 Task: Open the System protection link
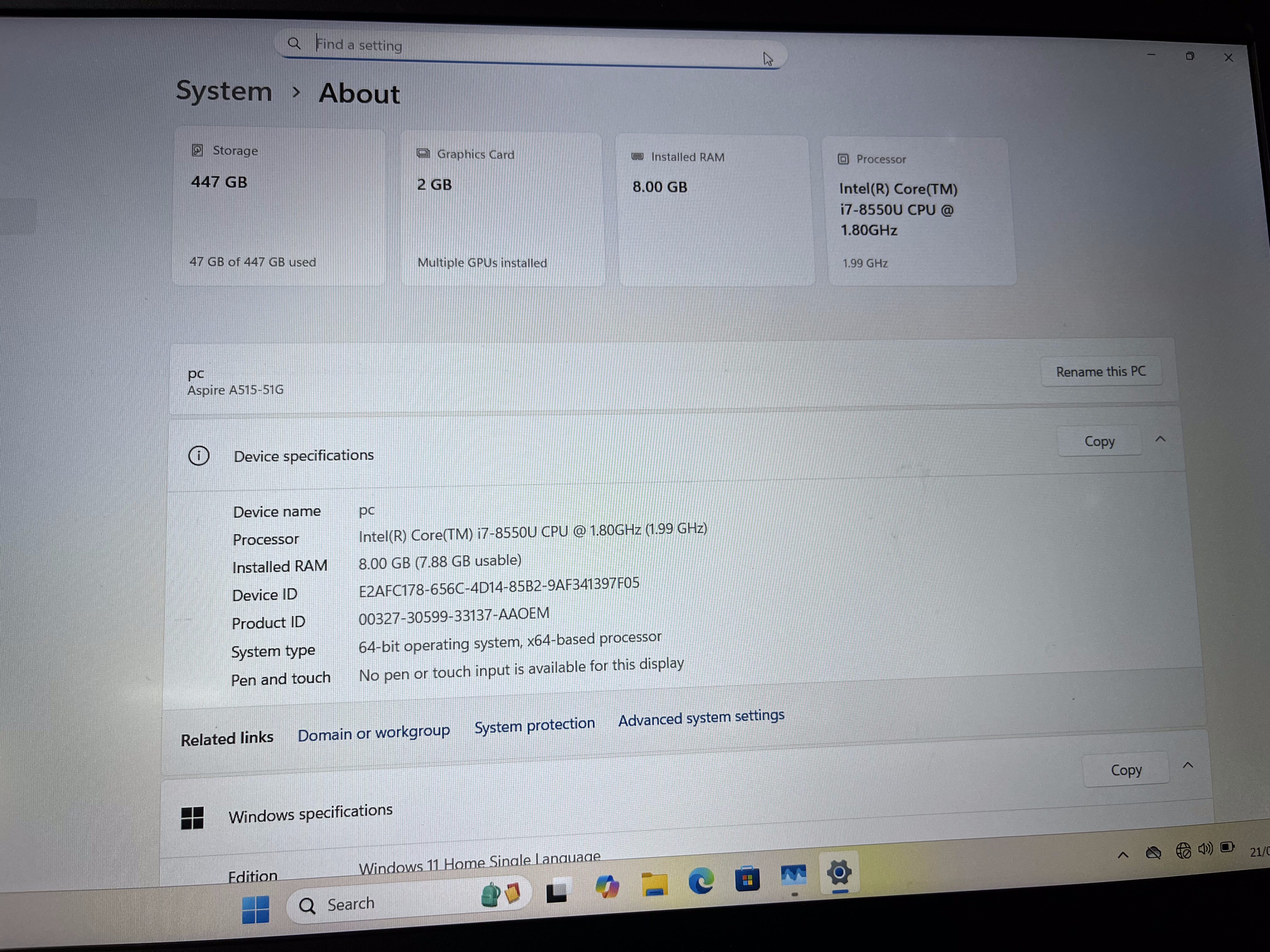tap(535, 725)
